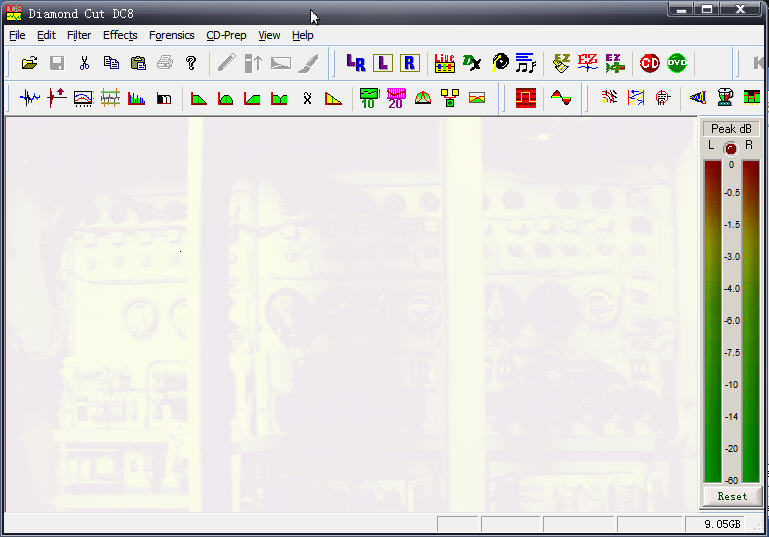This screenshot has width=769, height=537.
Task: Open the EZ Clean brush icon
Action: coord(561,63)
